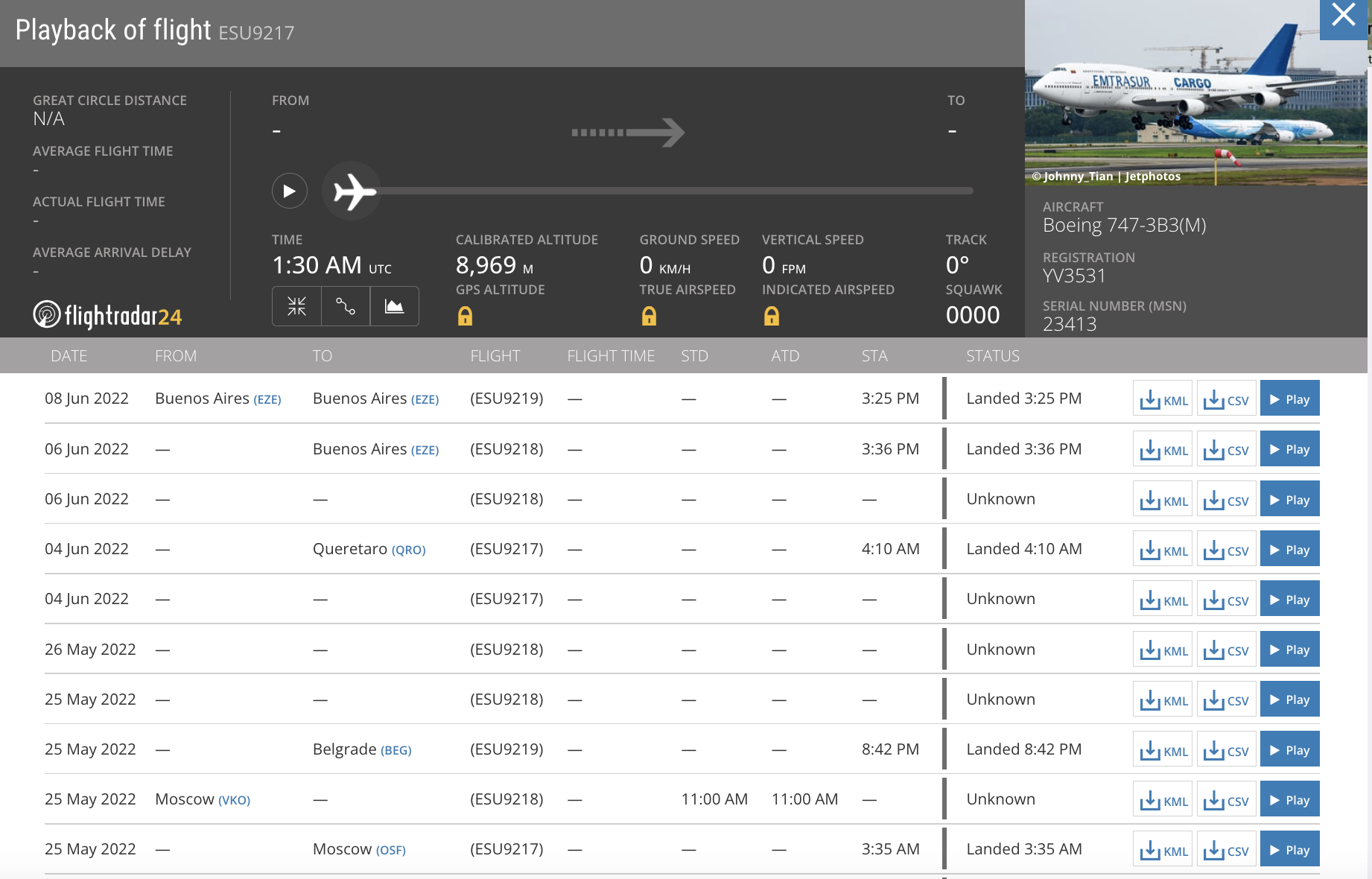Click the fit-to-view collapse arrows icon
This screenshot has width=1372, height=879.
point(296,306)
